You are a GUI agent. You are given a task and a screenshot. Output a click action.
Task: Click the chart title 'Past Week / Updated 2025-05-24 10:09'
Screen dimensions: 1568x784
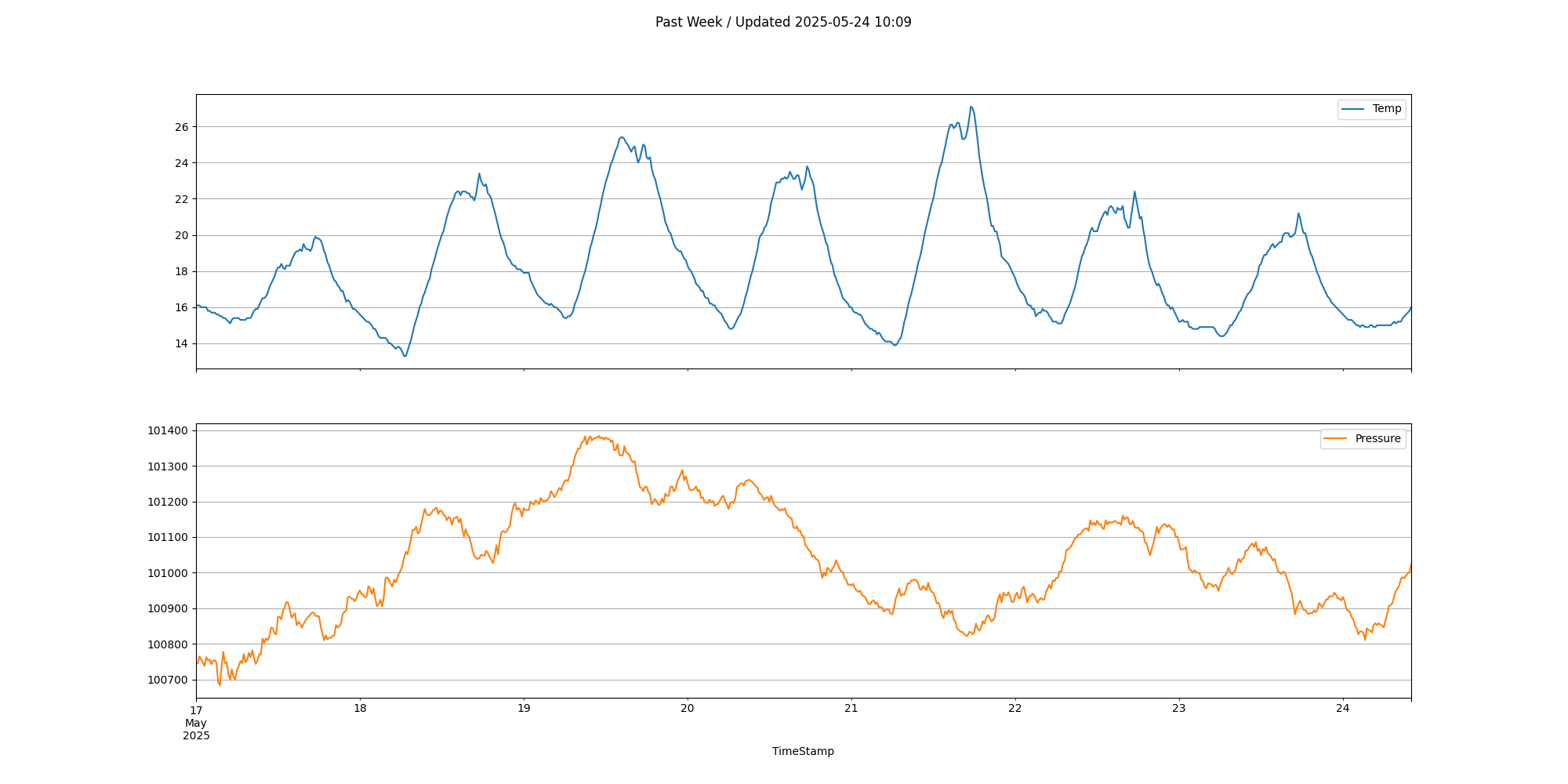(783, 22)
